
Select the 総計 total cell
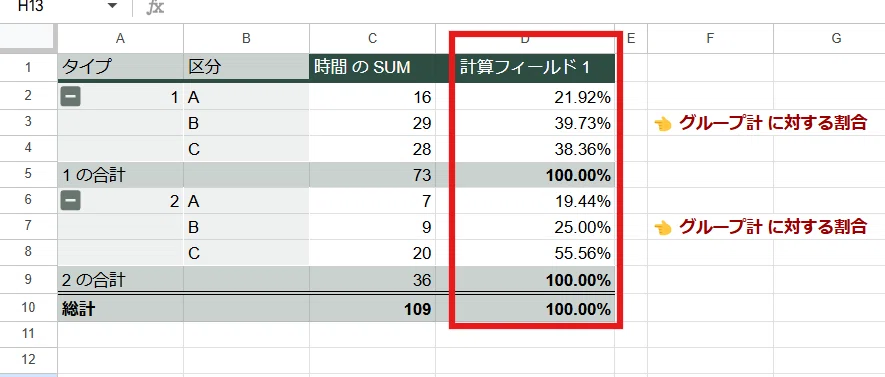pos(120,309)
